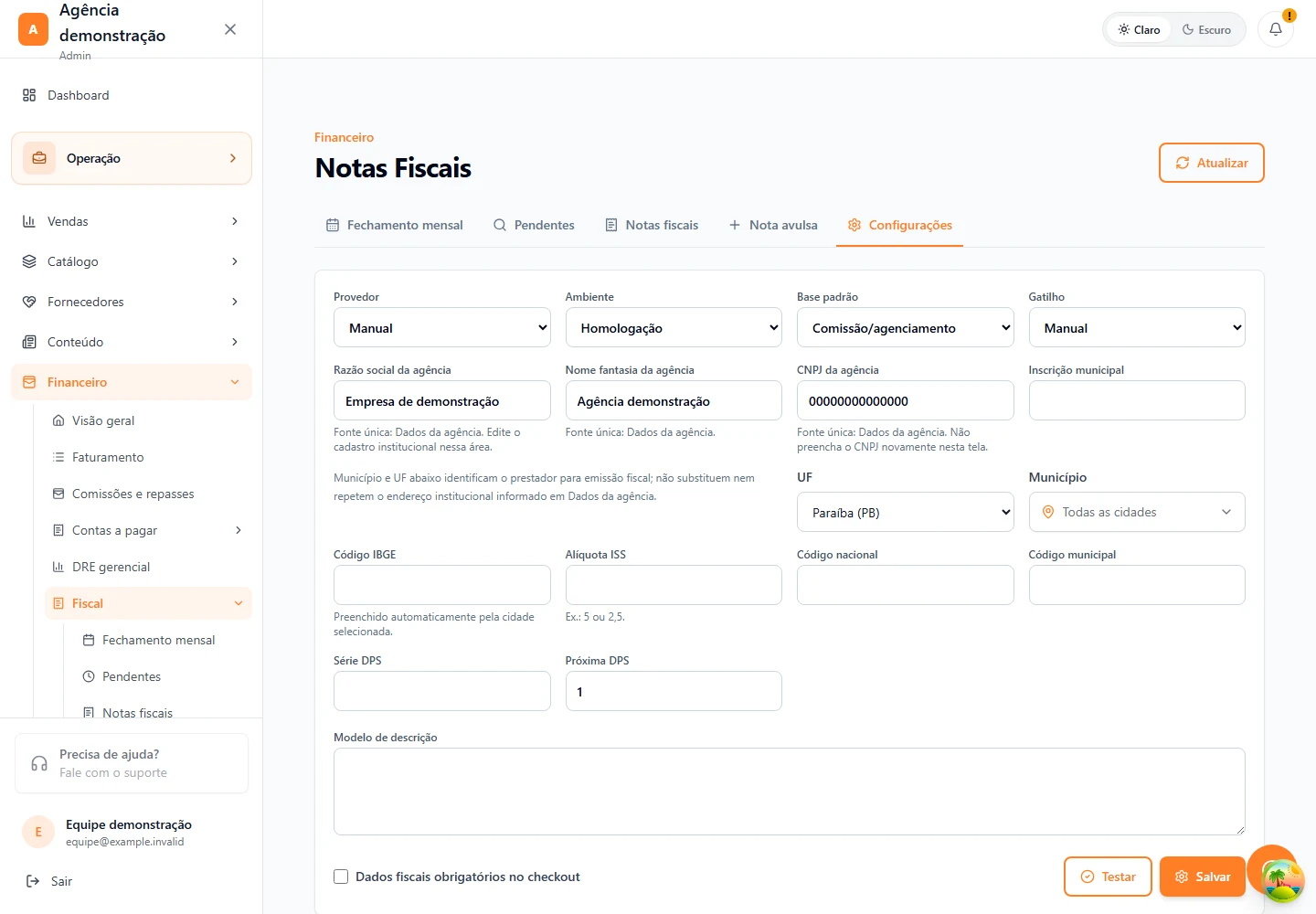Viewport: 1316px width, 914px height.
Task: Click the Próxima DPS input field
Action: click(674, 691)
